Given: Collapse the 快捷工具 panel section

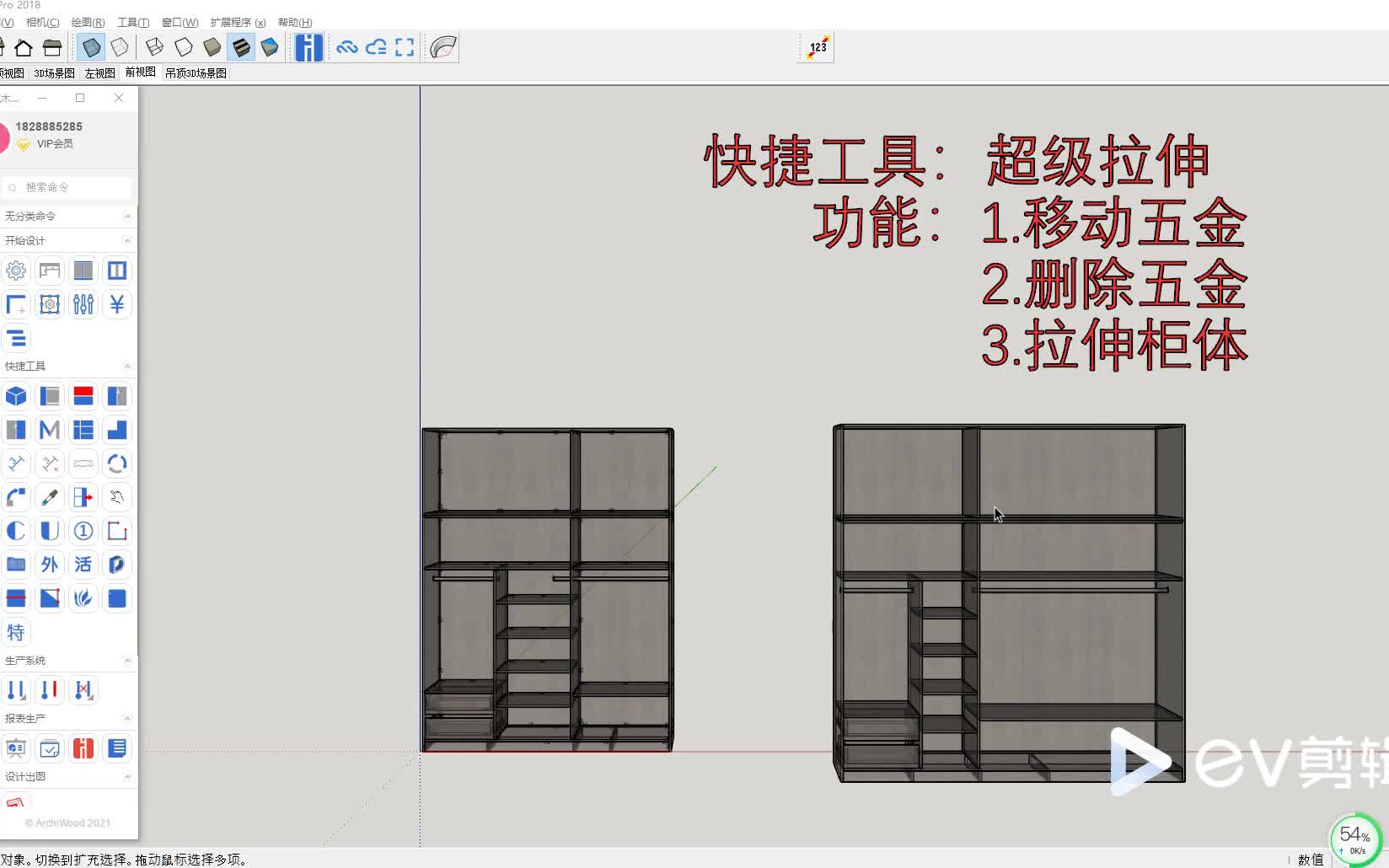Looking at the screenshot, I should click(127, 366).
